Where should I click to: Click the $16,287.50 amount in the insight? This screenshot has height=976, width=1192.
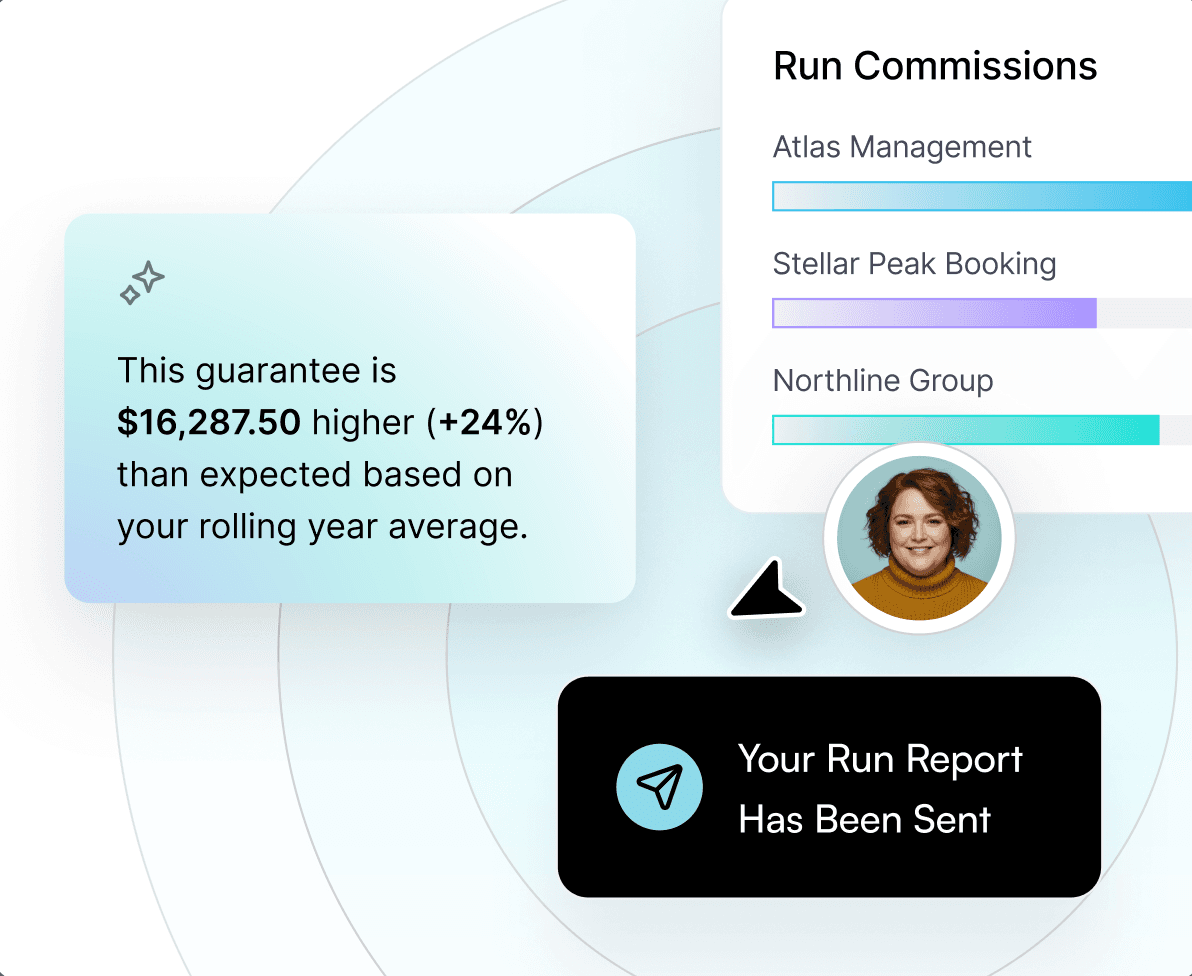[208, 423]
